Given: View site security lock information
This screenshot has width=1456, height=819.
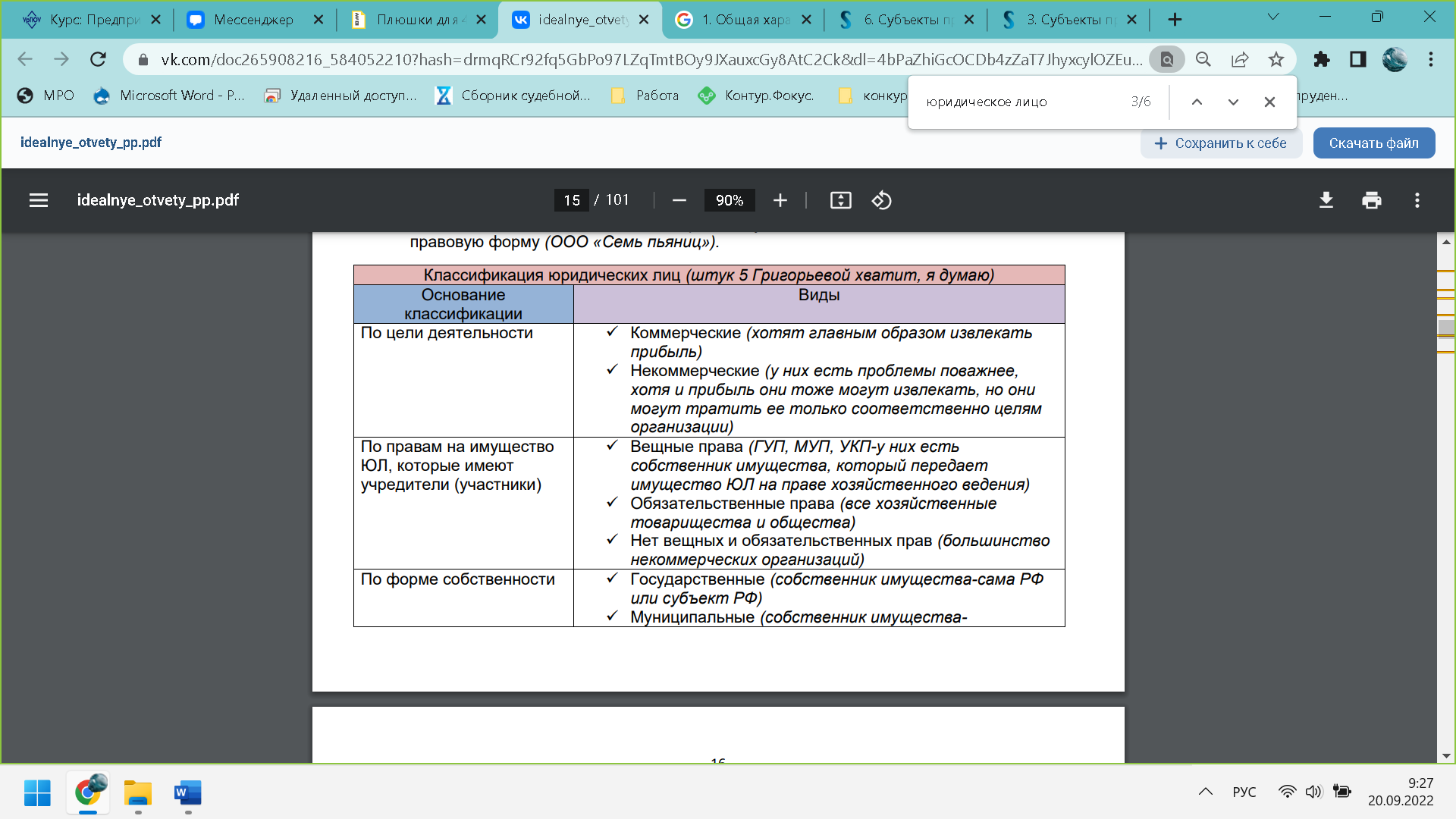Looking at the screenshot, I should pos(143,59).
